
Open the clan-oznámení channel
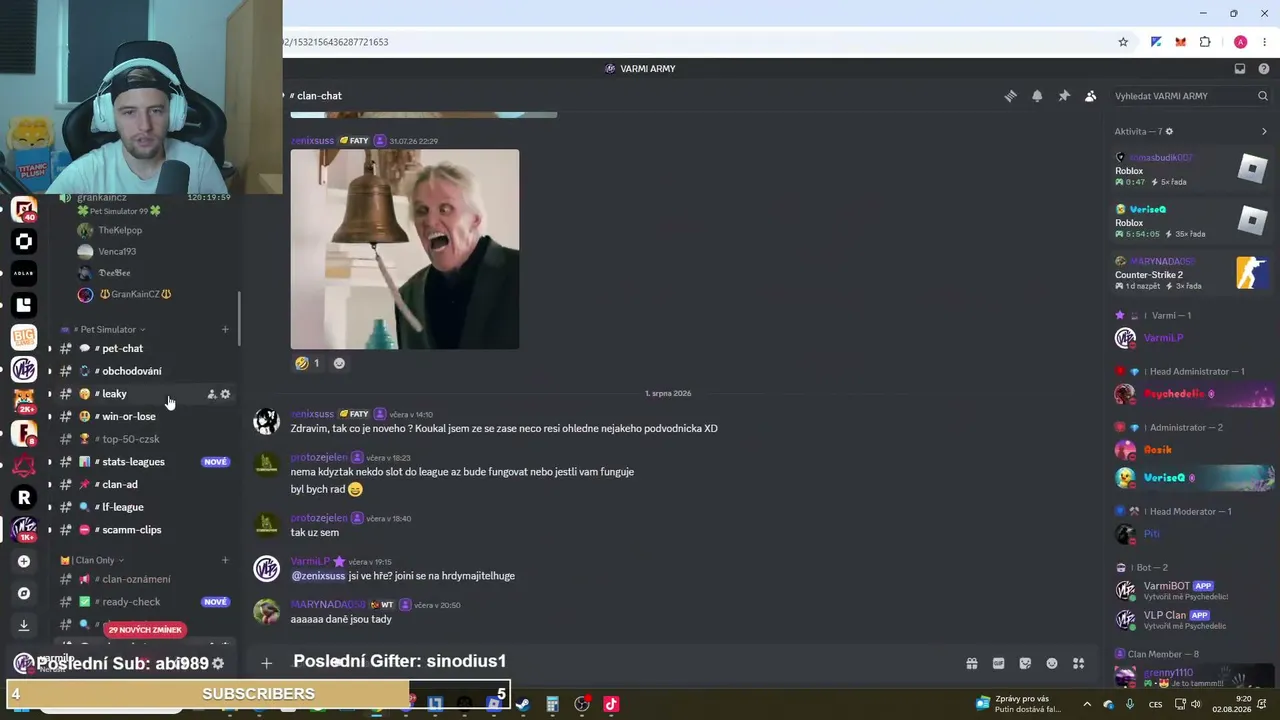pyautogui.click(x=146, y=579)
